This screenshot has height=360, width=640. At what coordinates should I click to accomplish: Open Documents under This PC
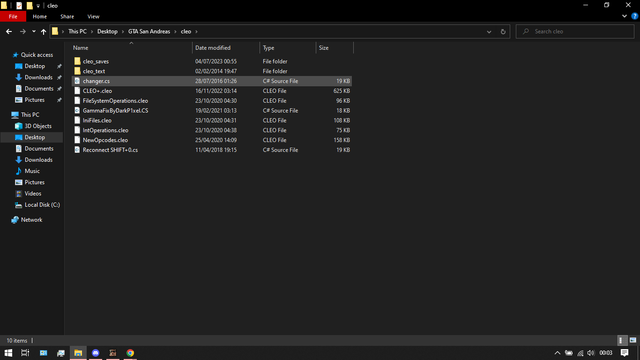(x=38, y=149)
